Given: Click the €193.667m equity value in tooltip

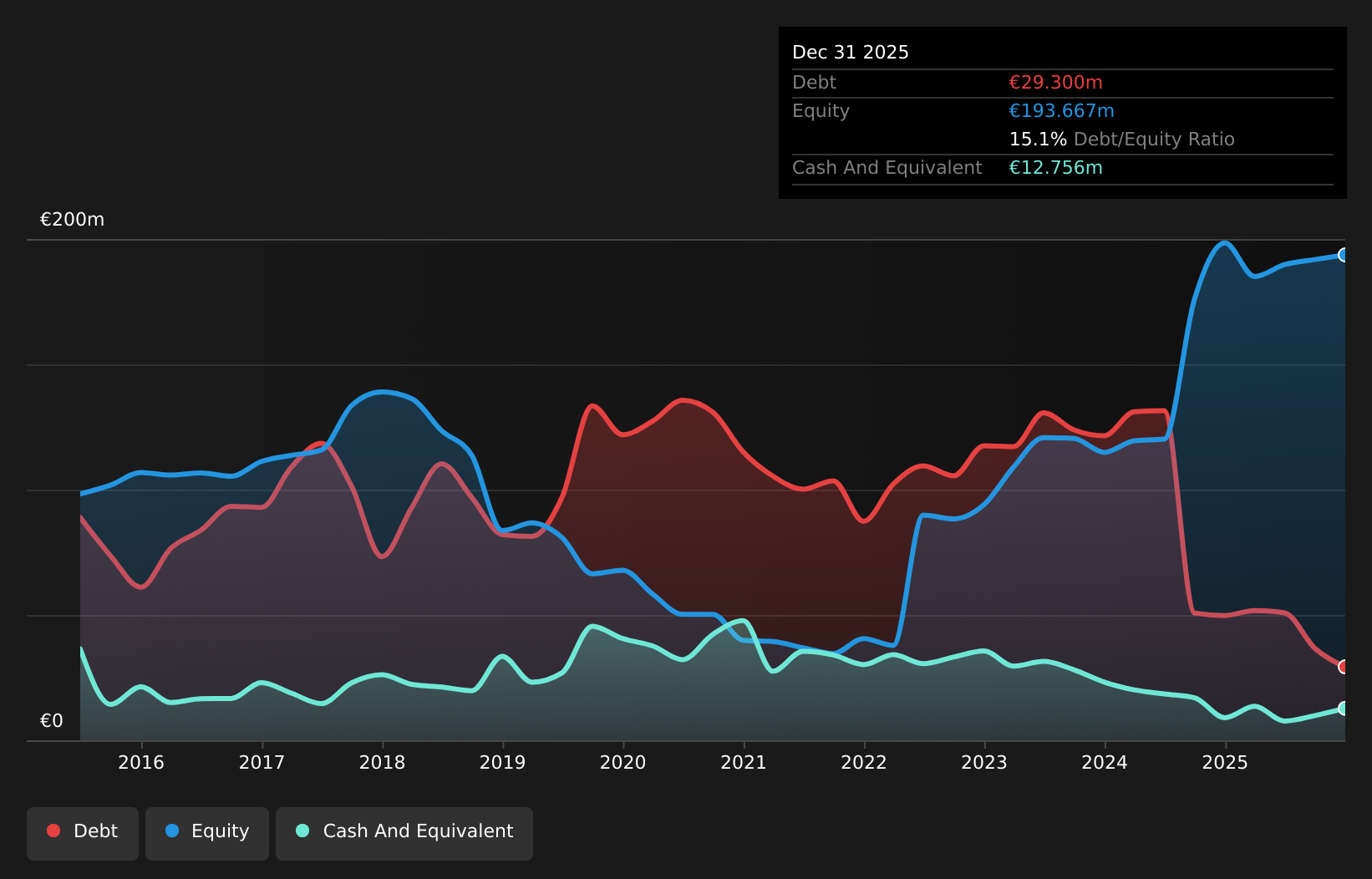Looking at the screenshot, I should coord(1061,111).
